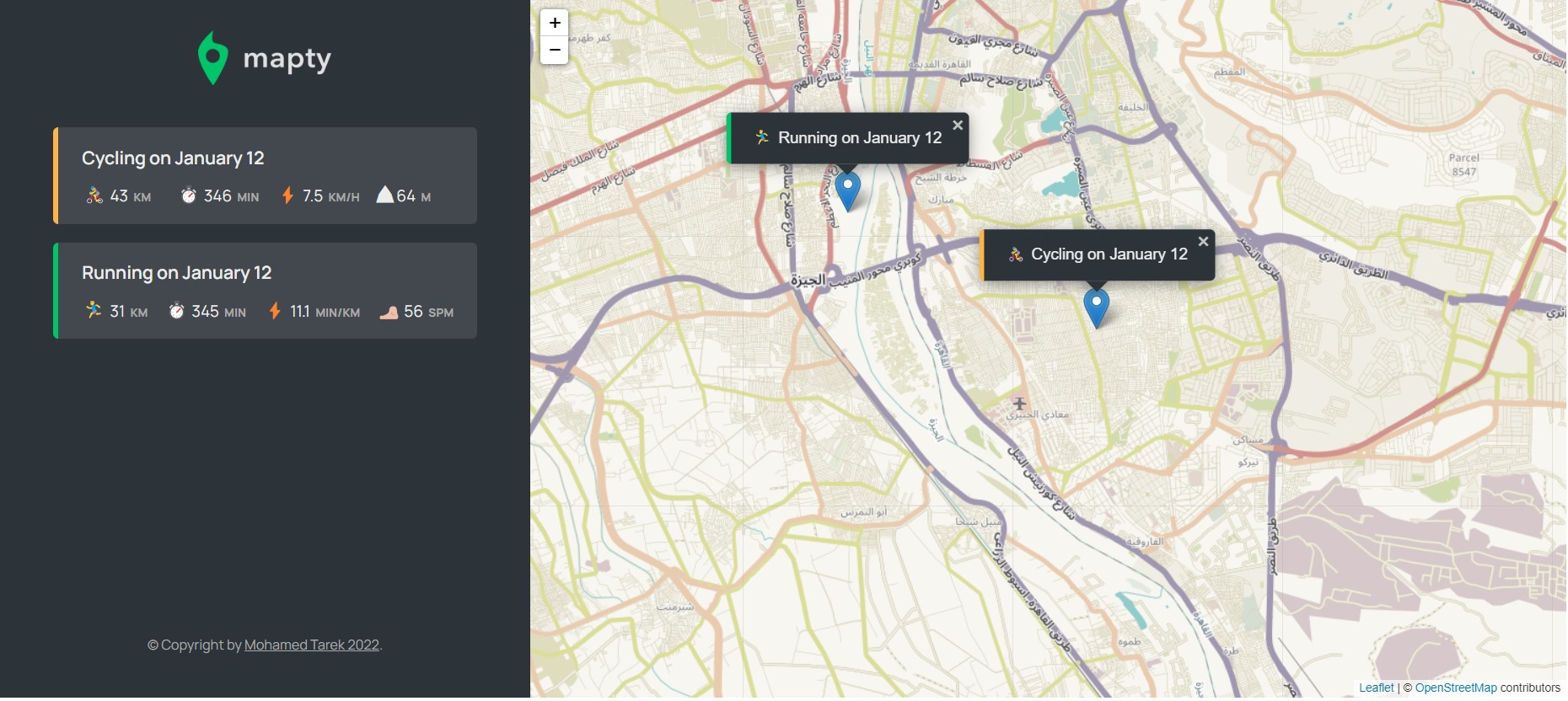This screenshot has height=701, width=1568.
Task: Select the Running on January 12 workout card
Action: [266, 291]
